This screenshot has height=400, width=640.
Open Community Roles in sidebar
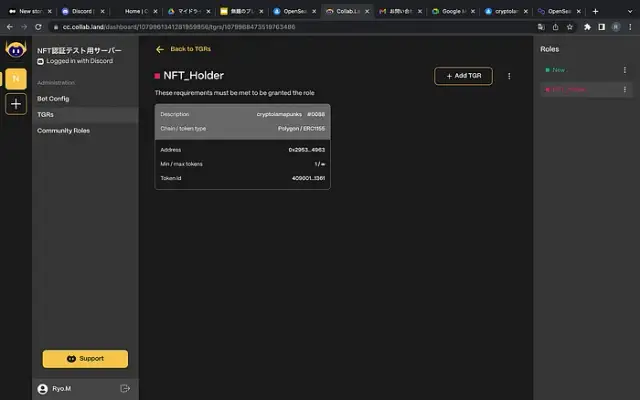pyautogui.click(x=63, y=130)
